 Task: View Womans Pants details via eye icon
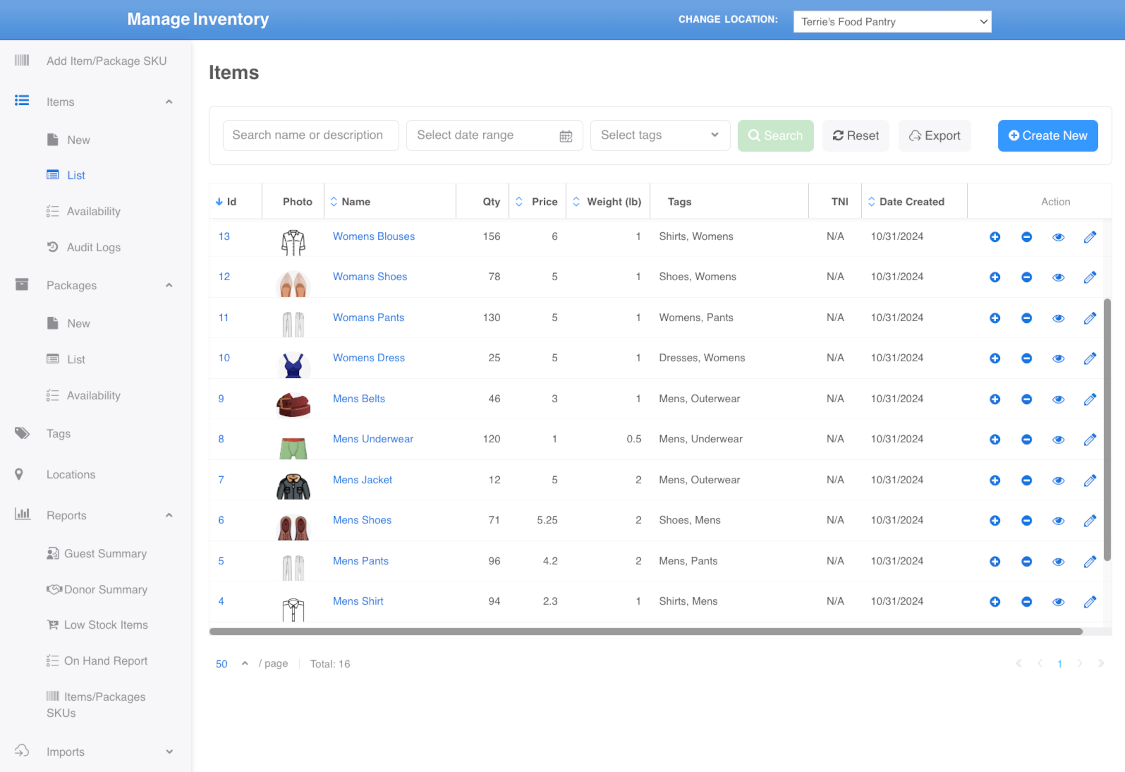(x=1058, y=318)
